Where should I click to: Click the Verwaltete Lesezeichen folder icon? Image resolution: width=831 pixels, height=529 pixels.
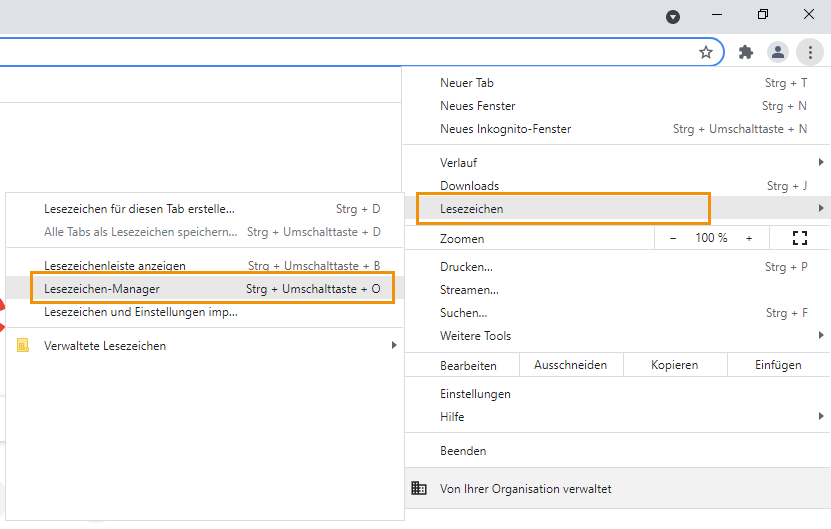coord(23,346)
